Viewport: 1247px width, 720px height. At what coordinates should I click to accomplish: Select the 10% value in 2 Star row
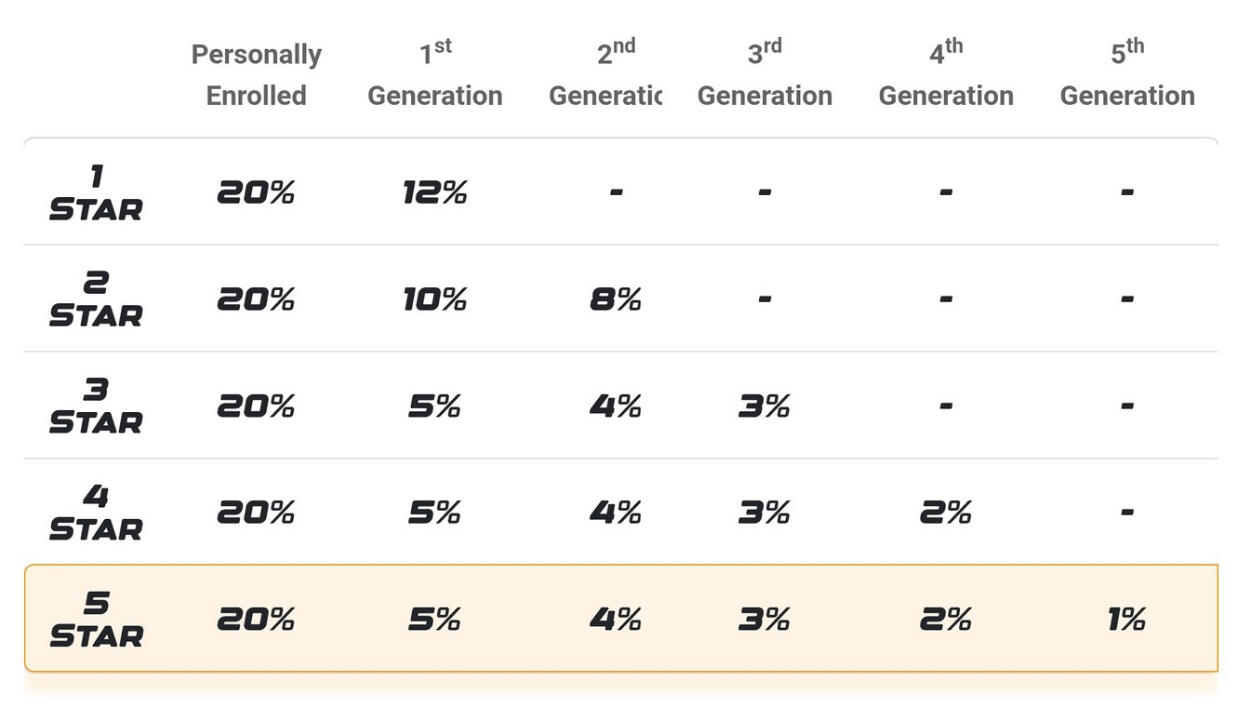(x=435, y=299)
